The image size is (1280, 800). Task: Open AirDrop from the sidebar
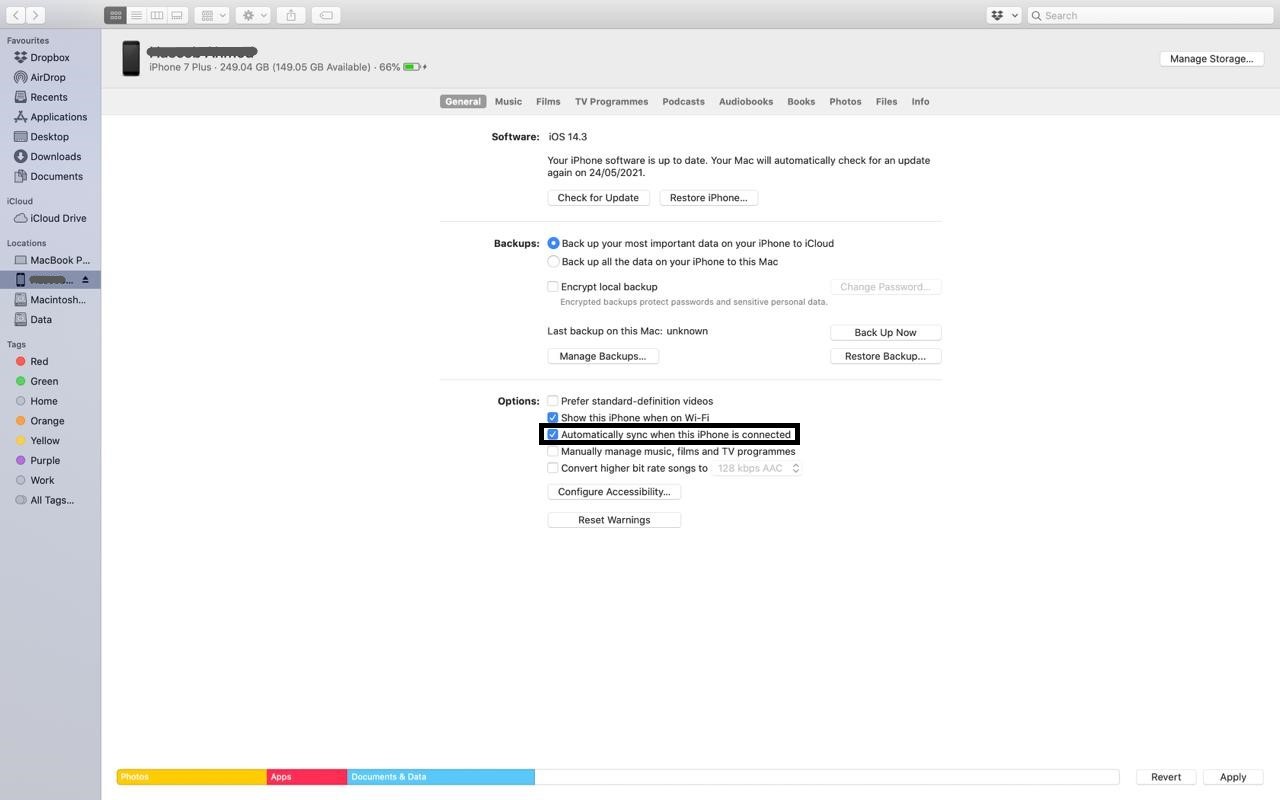[49, 77]
